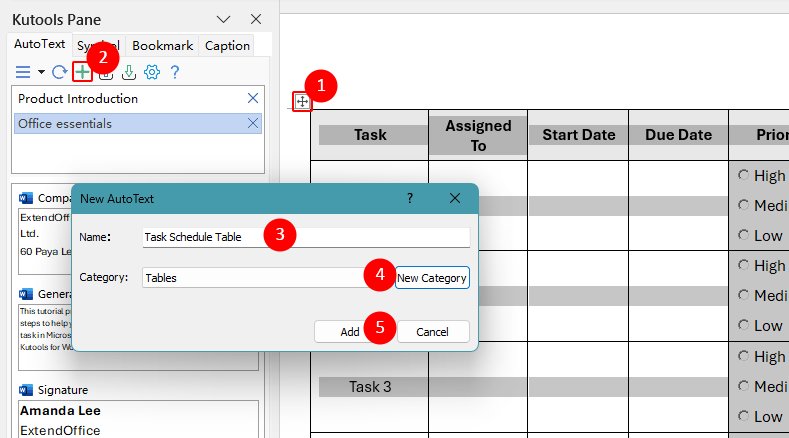Switch to the Bookmark tab

pyautogui.click(x=163, y=46)
